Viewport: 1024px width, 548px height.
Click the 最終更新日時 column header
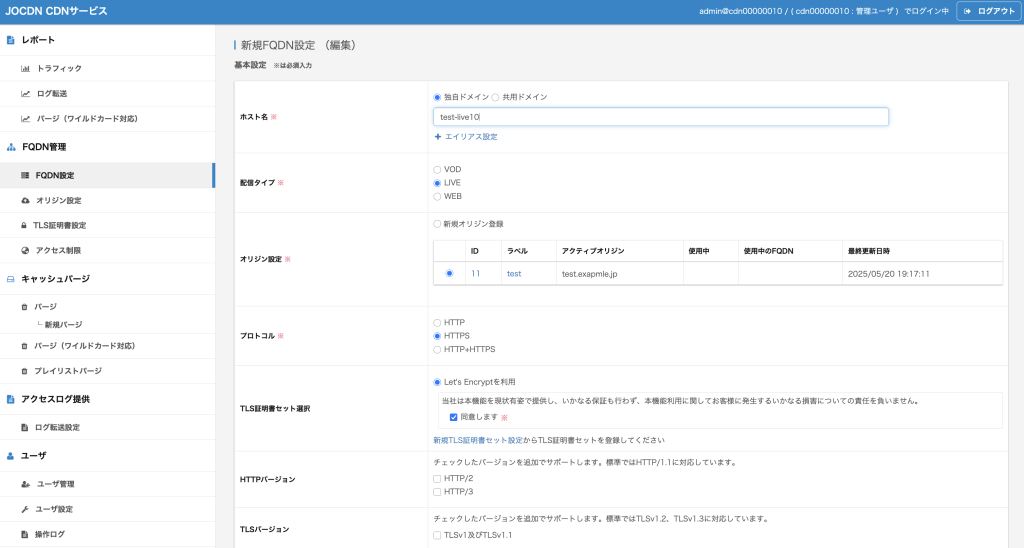pyautogui.click(x=869, y=251)
